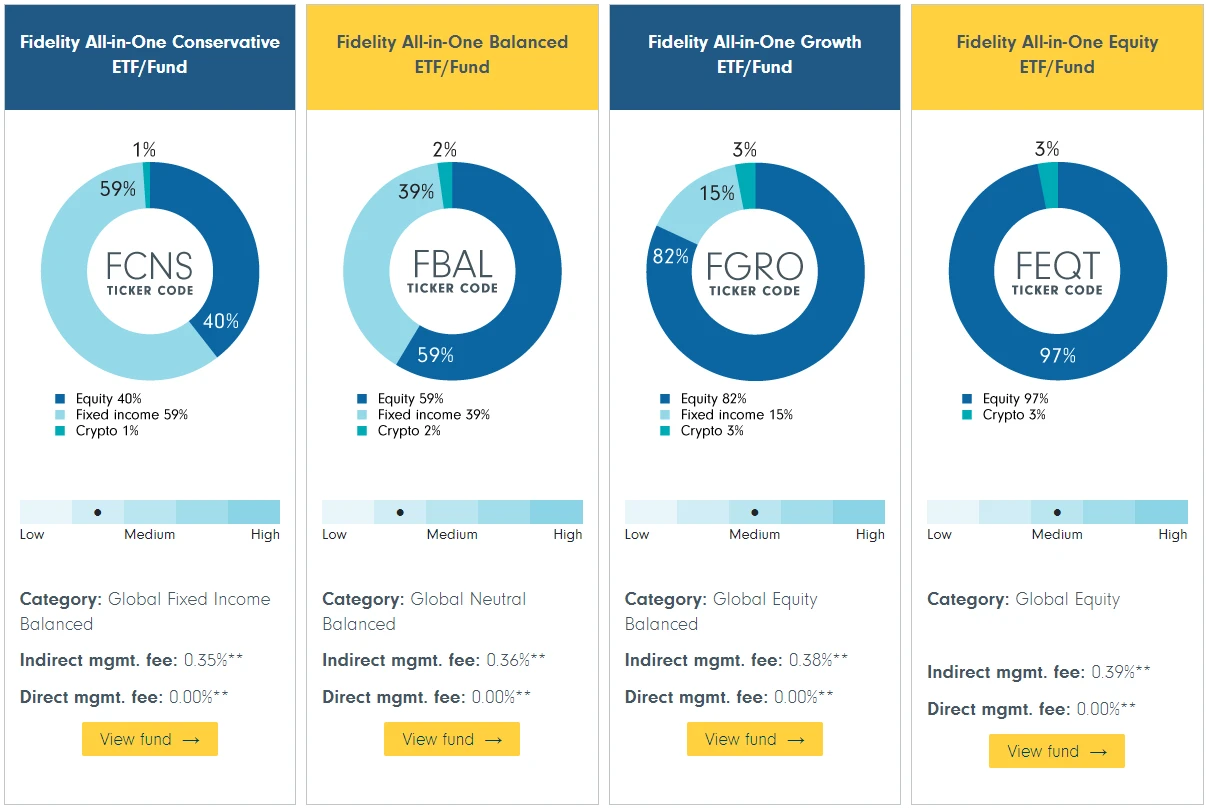This screenshot has width=1206, height=808.
Task: Click the FEQT ticker code donut center
Action: (1057, 272)
